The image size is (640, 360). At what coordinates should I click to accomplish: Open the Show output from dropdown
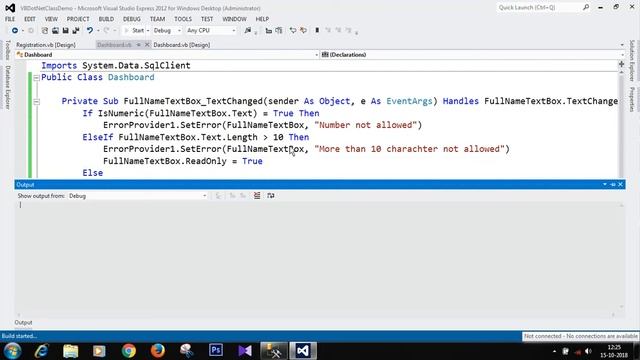[204, 196]
